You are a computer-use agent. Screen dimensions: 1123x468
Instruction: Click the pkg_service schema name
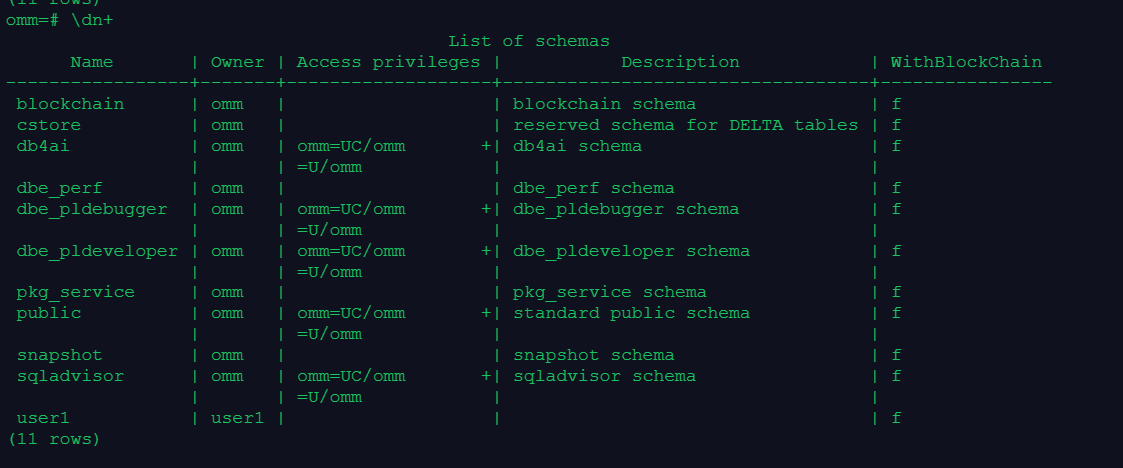[x=75, y=292]
